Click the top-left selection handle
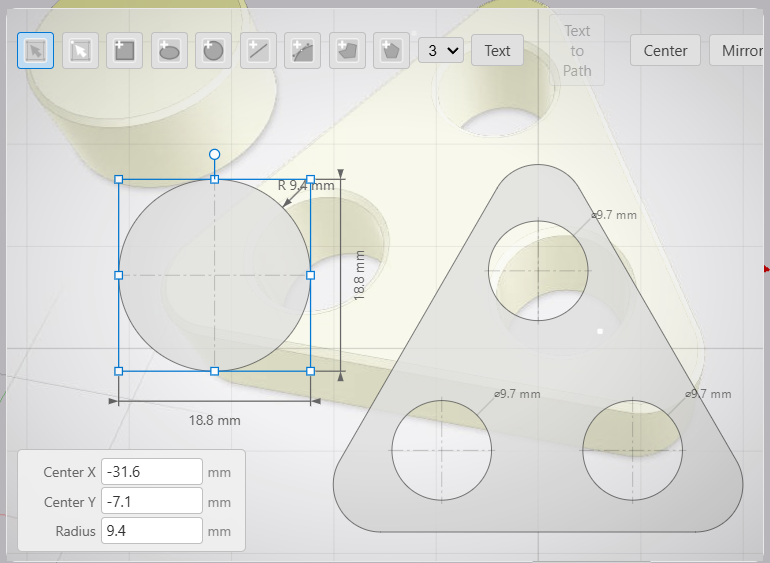The width and height of the screenshot is (770, 563). click(x=119, y=179)
